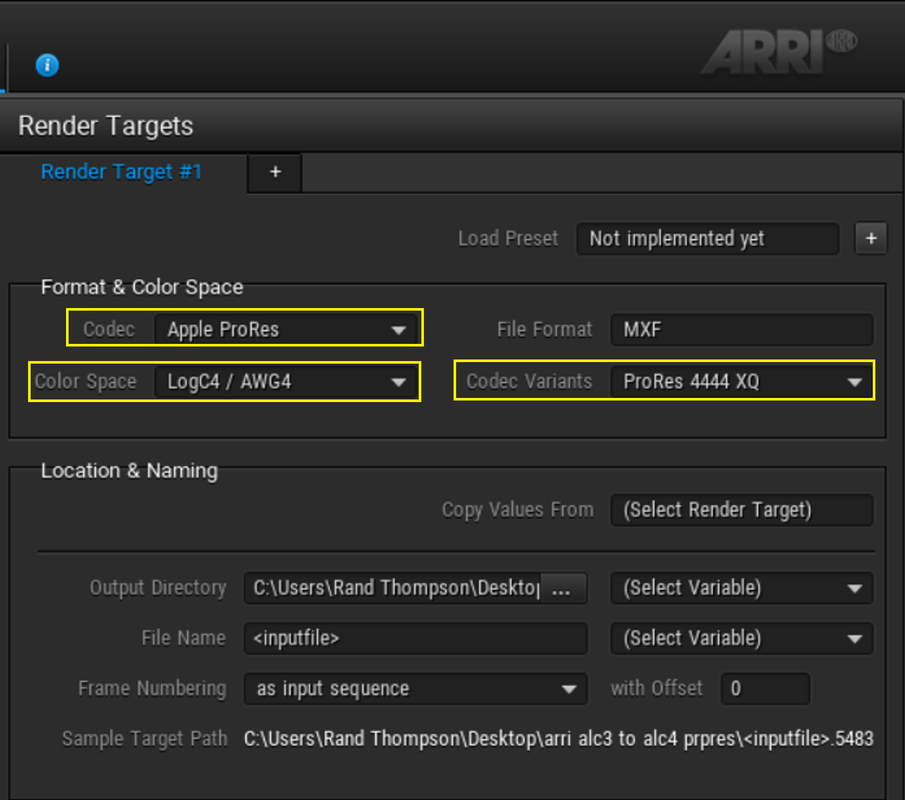
Task: Open the Load Preset field
Action: tap(708, 238)
